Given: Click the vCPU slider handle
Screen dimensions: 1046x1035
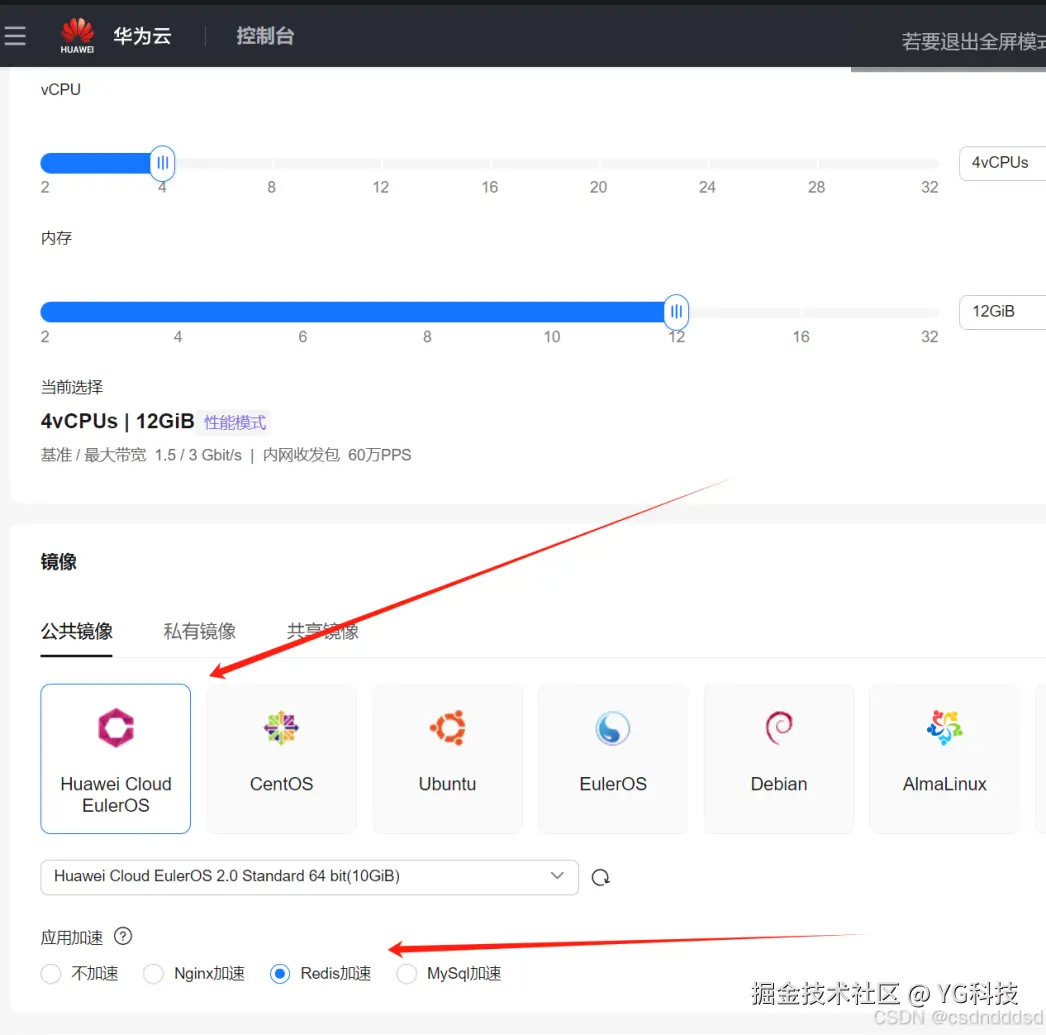Looking at the screenshot, I should point(162,163).
